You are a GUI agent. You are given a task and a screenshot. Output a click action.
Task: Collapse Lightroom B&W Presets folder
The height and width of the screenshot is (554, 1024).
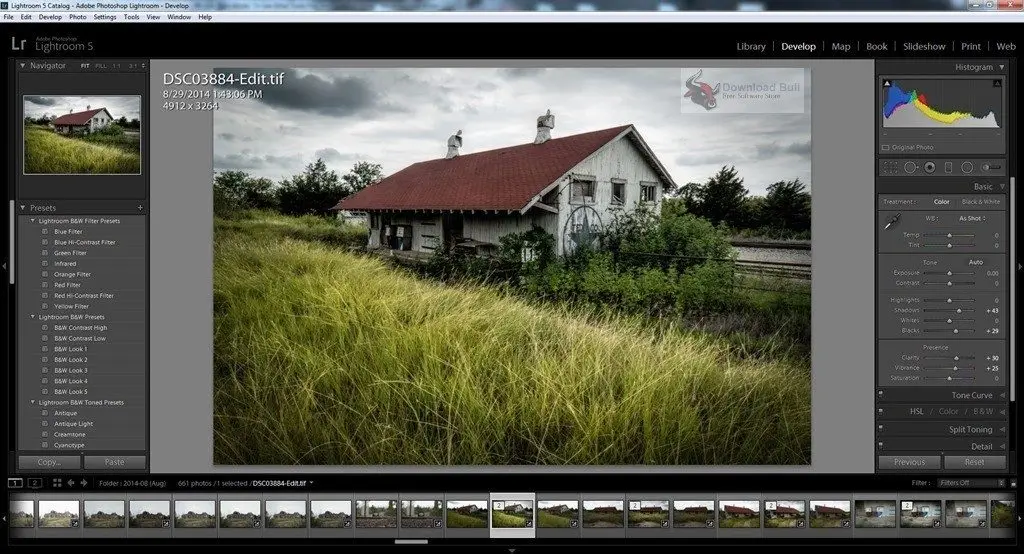click(33, 317)
